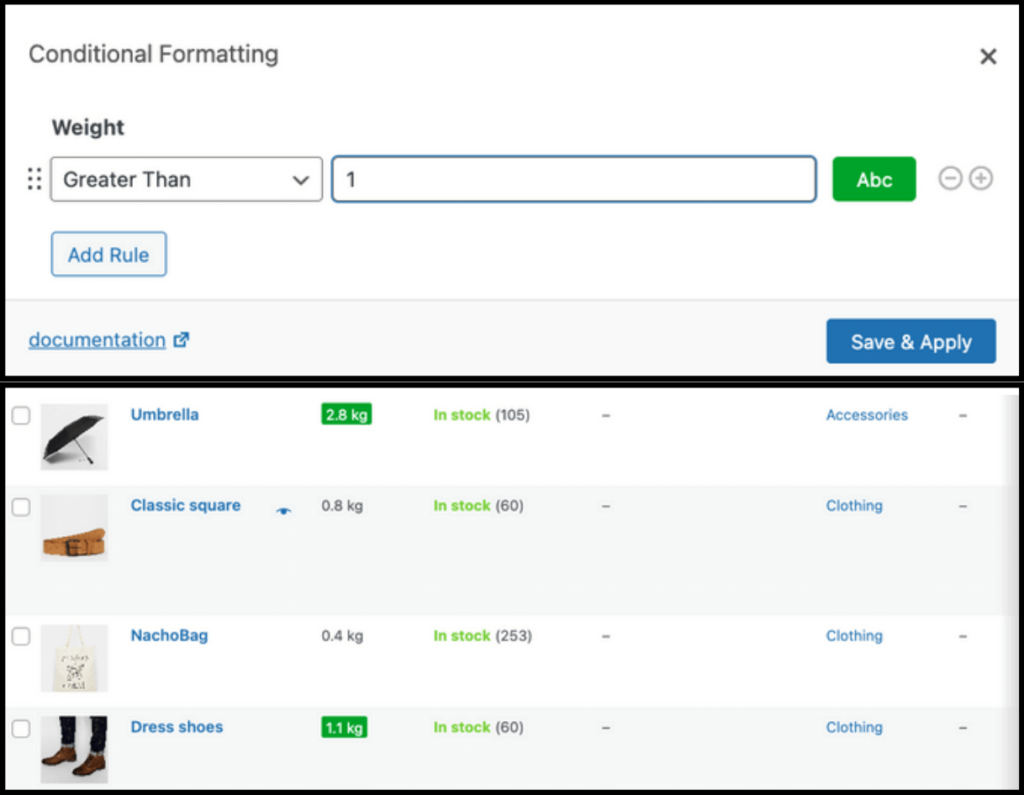Click the eye icon beside Classic square
This screenshot has width=1024, height=795.
pos(284,511)
